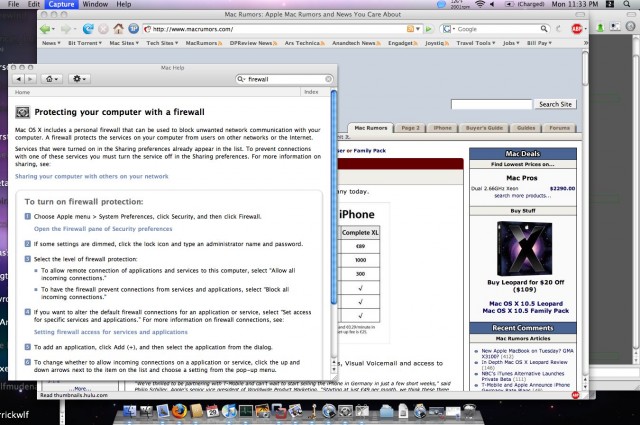Click magnifier in Google search box
The width and height of the screenshot is (640, 425).
544,29
